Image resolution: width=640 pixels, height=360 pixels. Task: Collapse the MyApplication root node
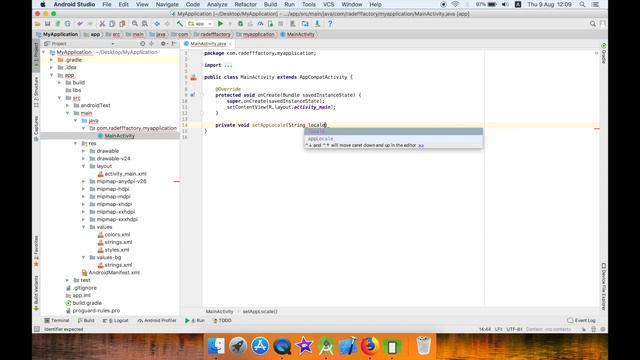point(44,52)
